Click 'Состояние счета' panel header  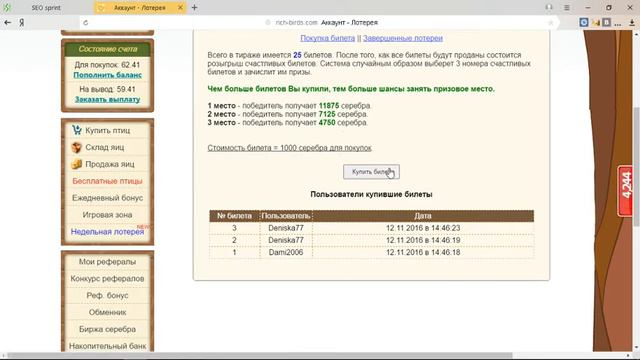tap(108, 49)
